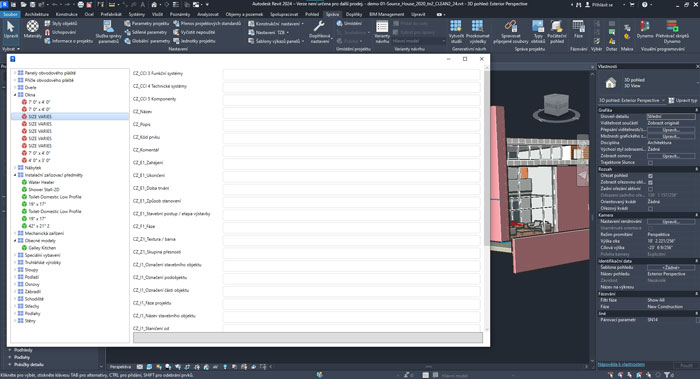Open Informace o projektu
Image resolution: width=700 pixels, height=379 pixels.
69,41
